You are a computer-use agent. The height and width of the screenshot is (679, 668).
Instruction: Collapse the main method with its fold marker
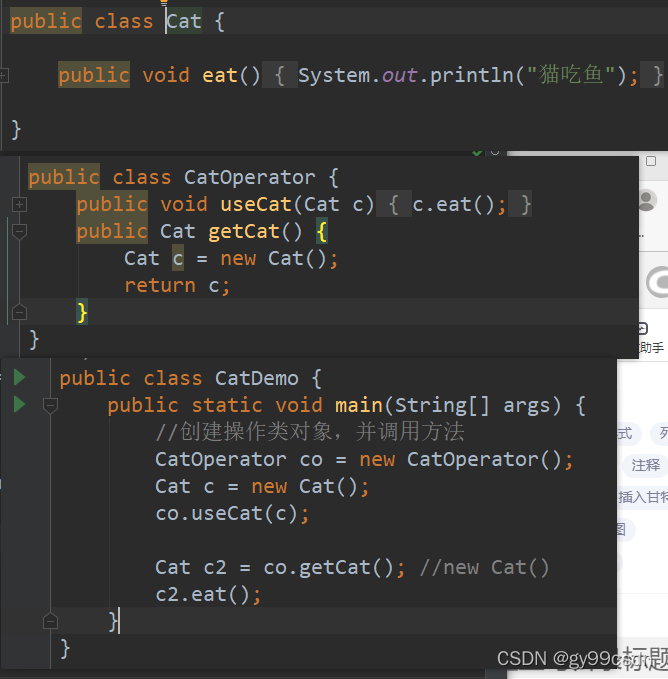coord(50,405)
